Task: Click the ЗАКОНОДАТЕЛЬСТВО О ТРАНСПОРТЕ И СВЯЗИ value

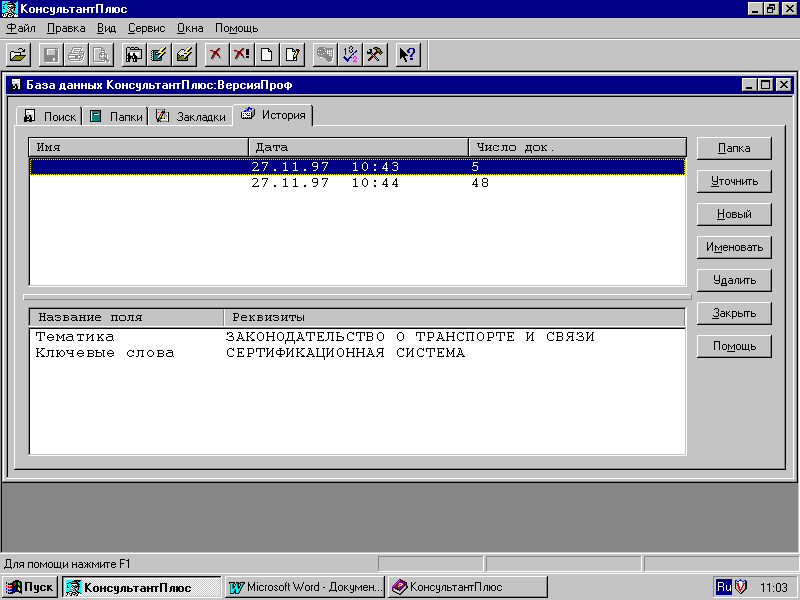Action: 410,337
